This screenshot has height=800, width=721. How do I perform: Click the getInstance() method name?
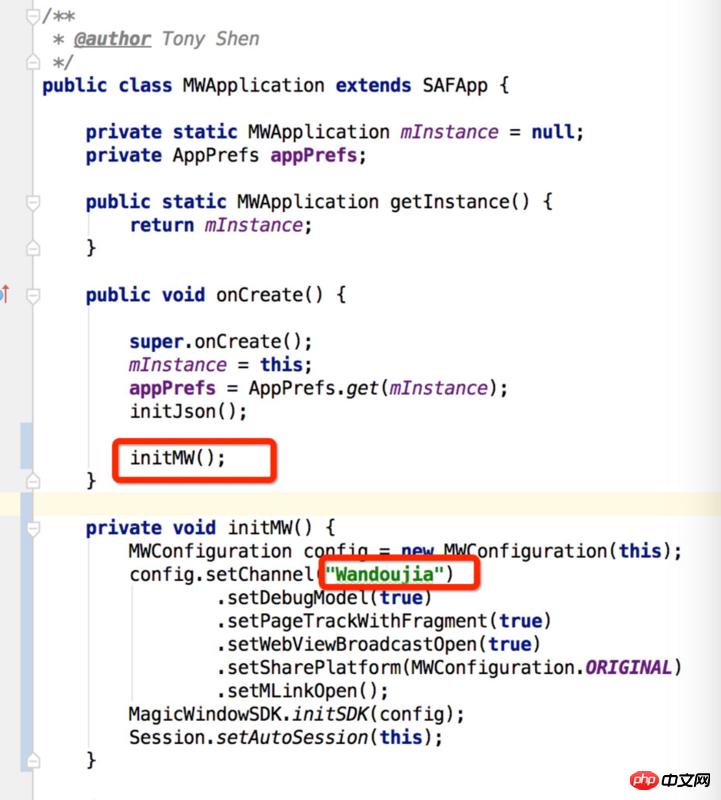tap(460, 202)
